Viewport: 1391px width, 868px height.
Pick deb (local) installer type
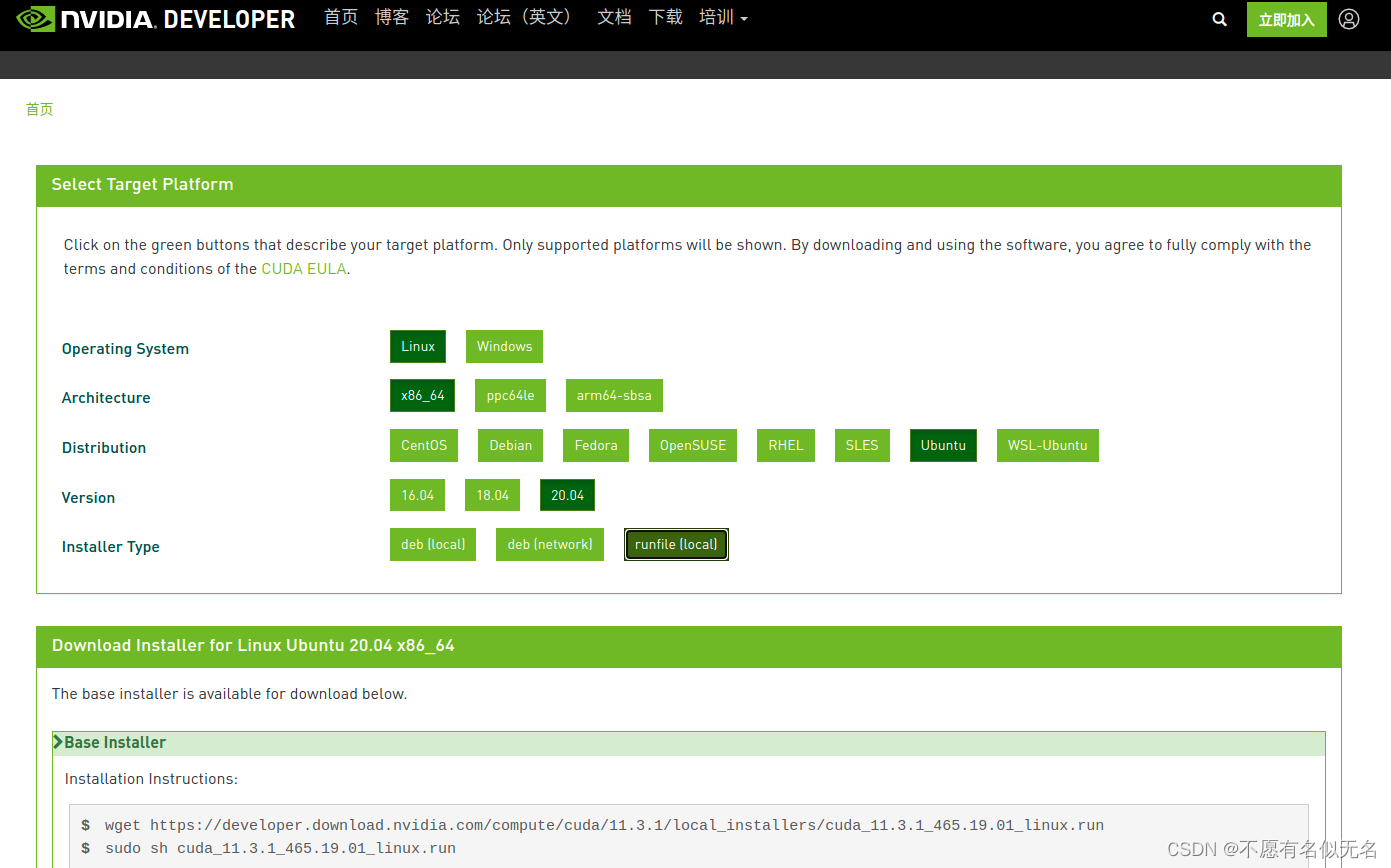coord(433,545)
